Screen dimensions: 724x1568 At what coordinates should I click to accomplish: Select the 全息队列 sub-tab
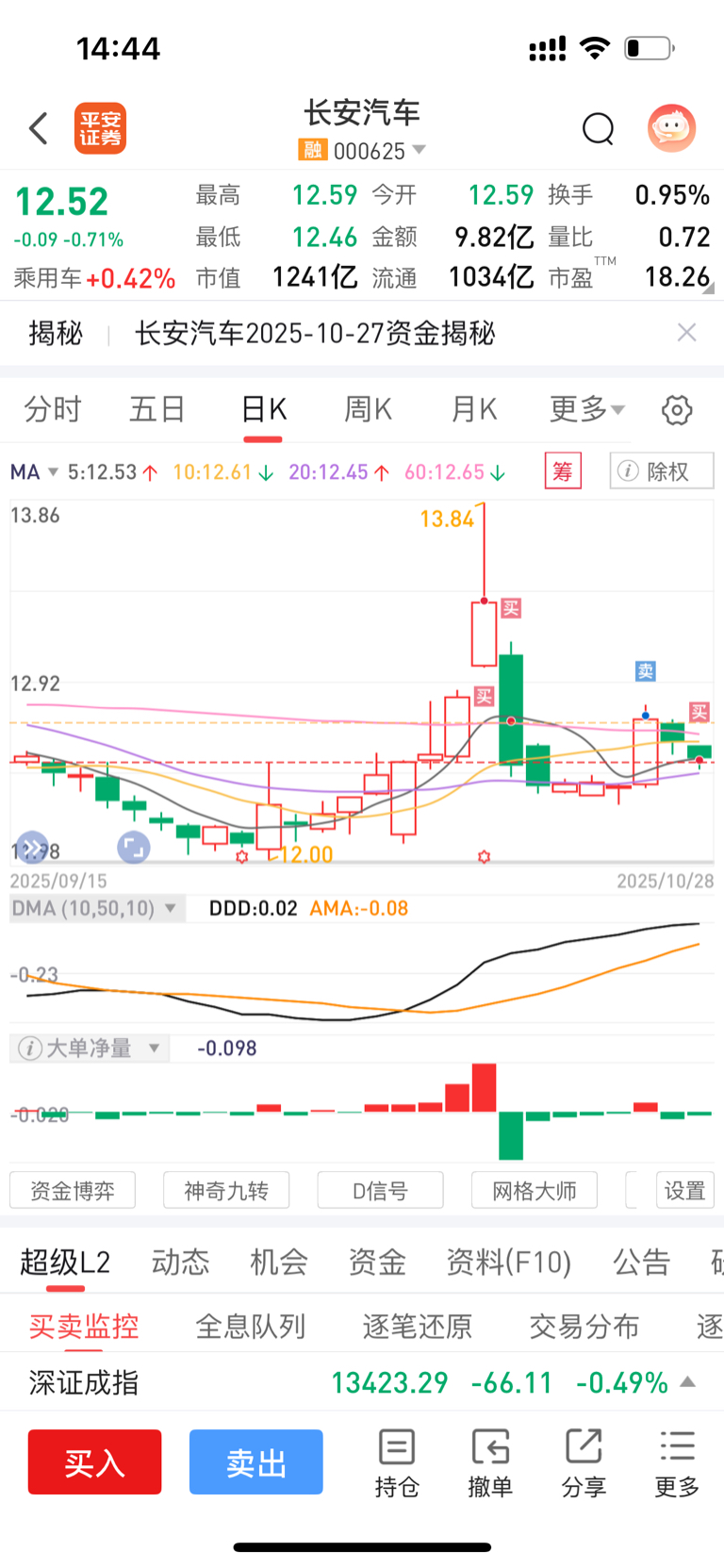tap(251, 1327)
